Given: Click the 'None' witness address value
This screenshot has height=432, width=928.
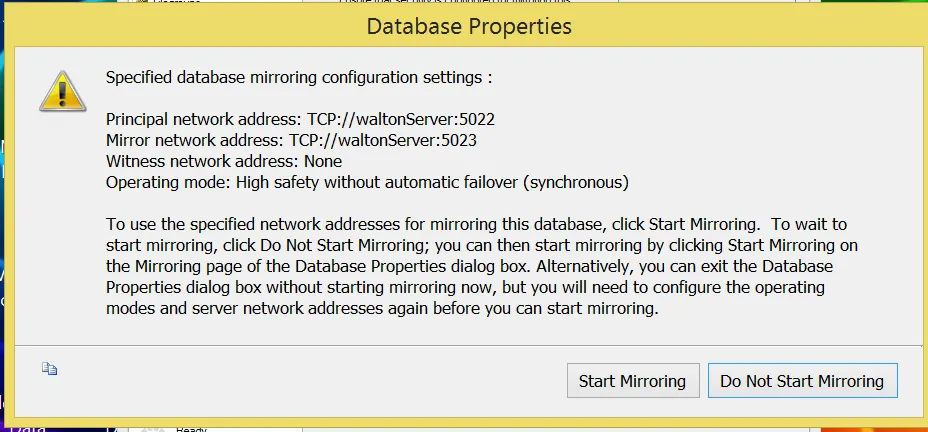Looking at the screenshot, I should [x=323, y=161].
